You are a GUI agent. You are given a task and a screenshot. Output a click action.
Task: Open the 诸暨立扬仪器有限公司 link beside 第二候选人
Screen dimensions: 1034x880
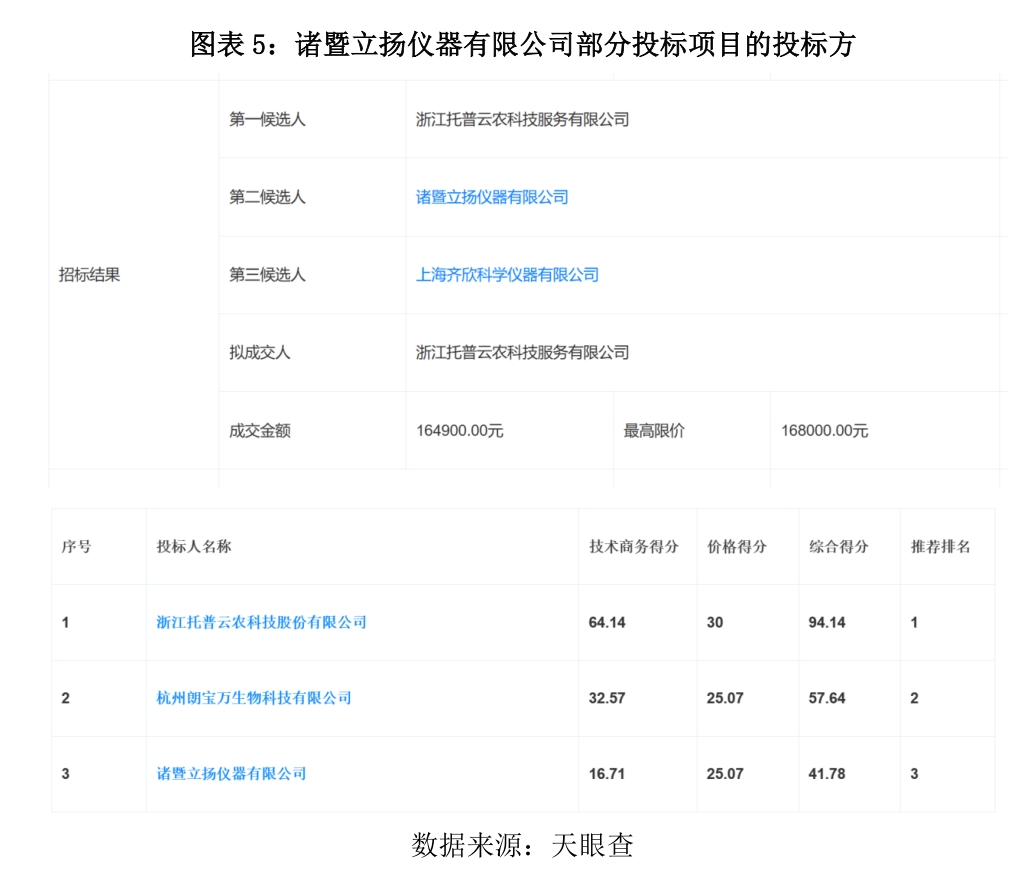(492, 197)
